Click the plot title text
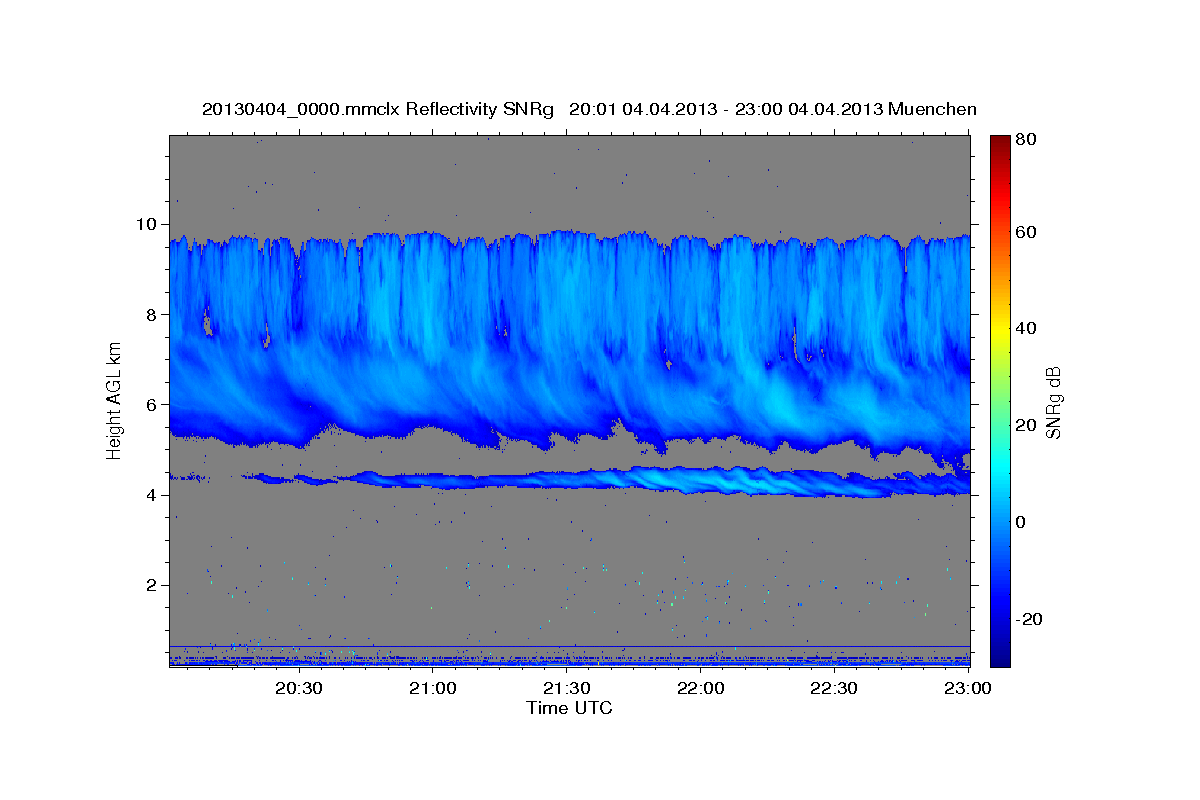Screen dimensions: 1200x800 [589, 109]
